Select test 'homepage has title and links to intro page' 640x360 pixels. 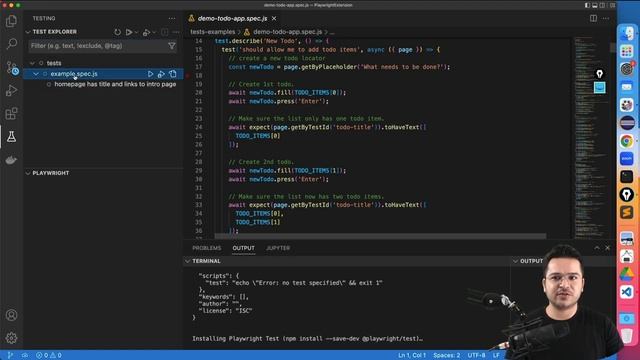115,84
